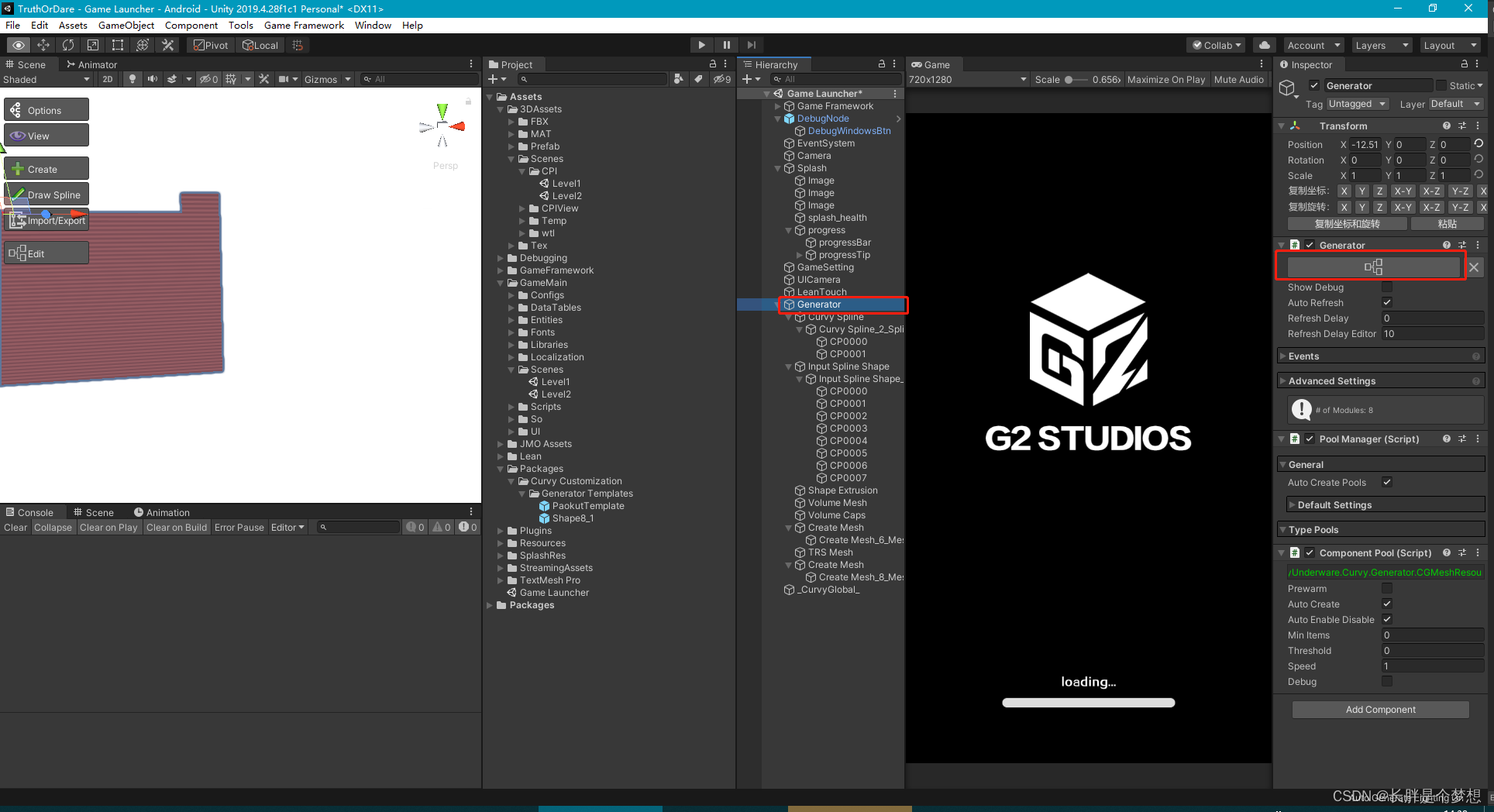Switch to the Console tab
Viewport: 1494px width, 812px height.
29,512
